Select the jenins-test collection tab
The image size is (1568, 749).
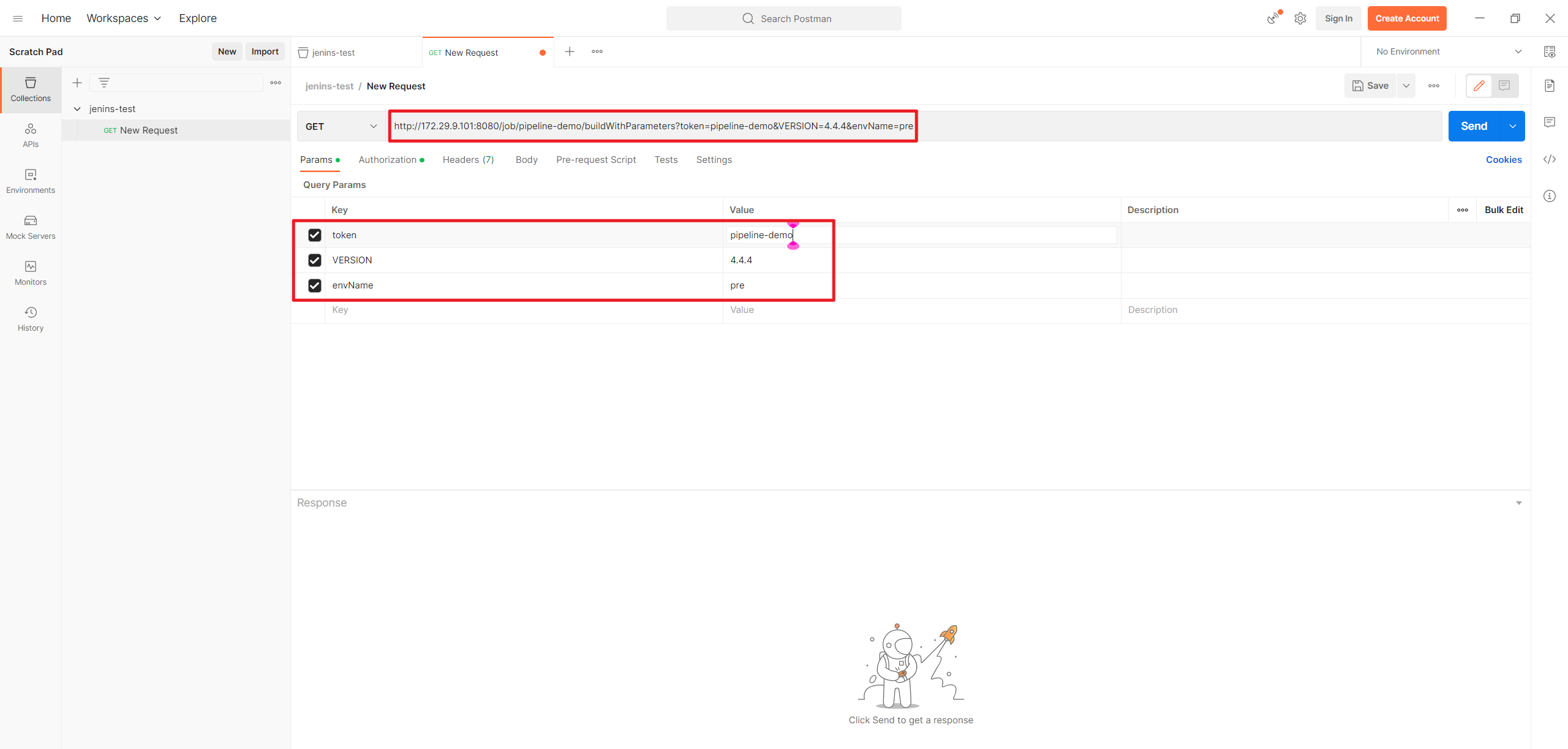click(x=356, y=53)
